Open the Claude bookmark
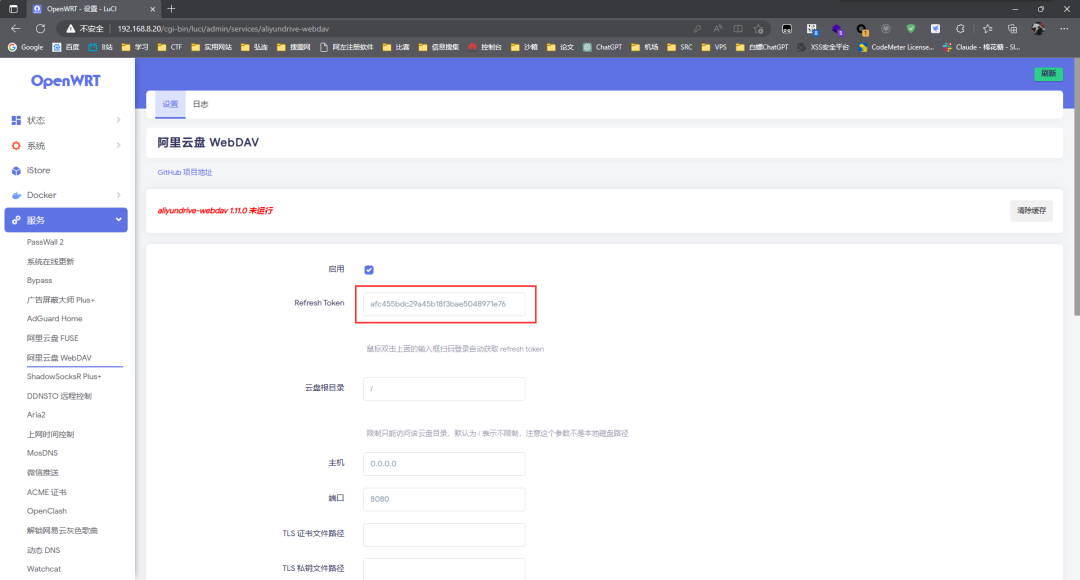Image resolution: width=1080 pixels, height=580 pixels. pos(982,48)
